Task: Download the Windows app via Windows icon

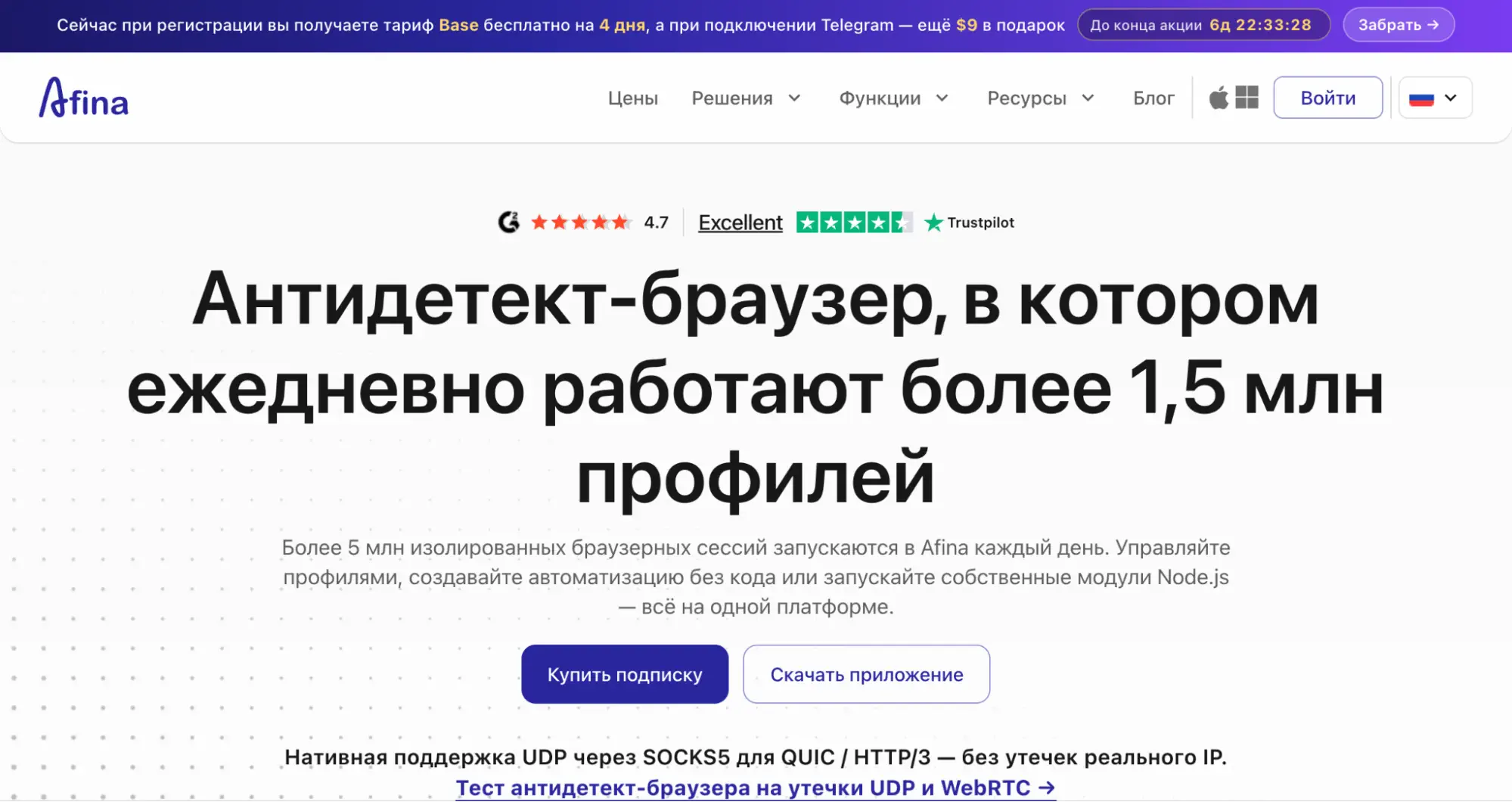Action: click(1247, 97)
